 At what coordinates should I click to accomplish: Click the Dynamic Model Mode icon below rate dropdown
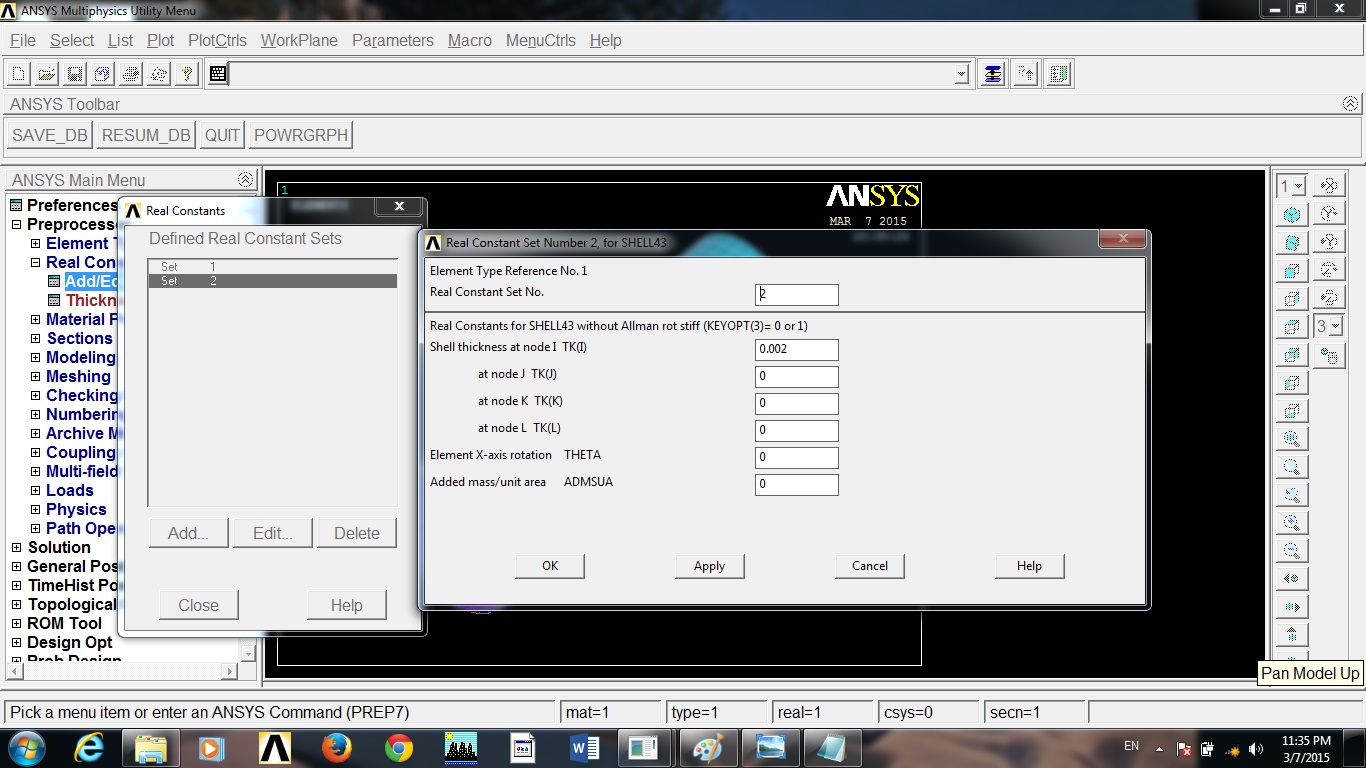coord(1329,355)
